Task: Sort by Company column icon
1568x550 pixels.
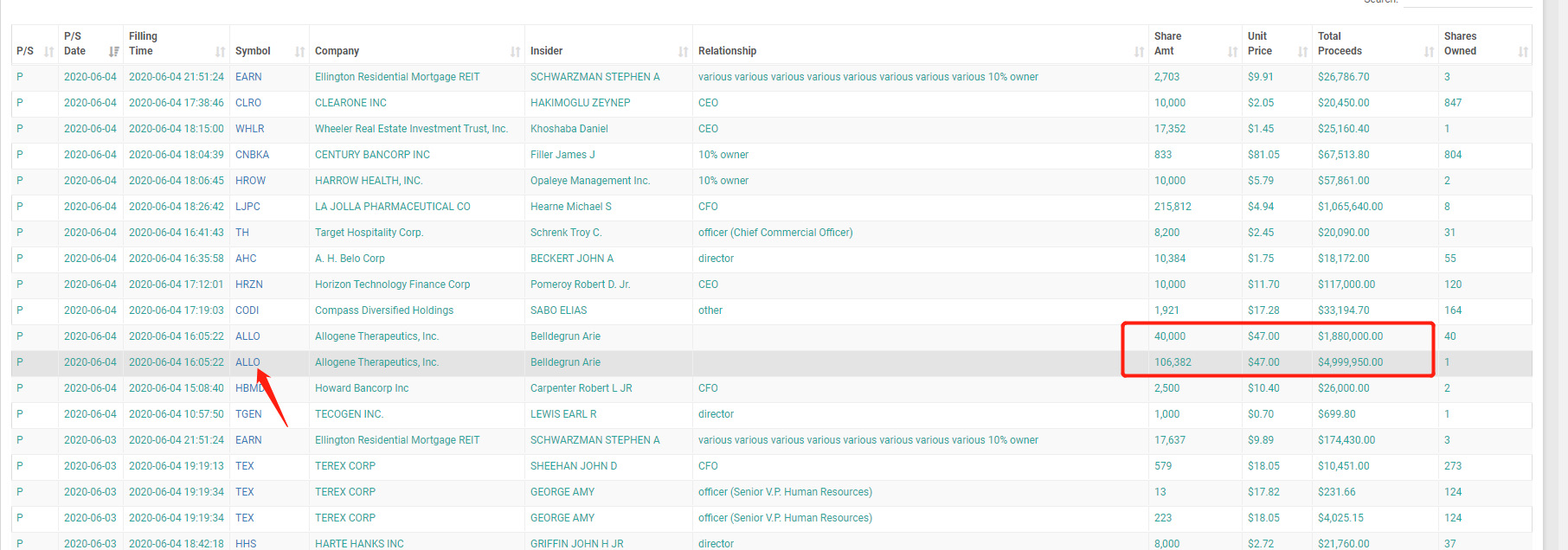Action: 516,52
